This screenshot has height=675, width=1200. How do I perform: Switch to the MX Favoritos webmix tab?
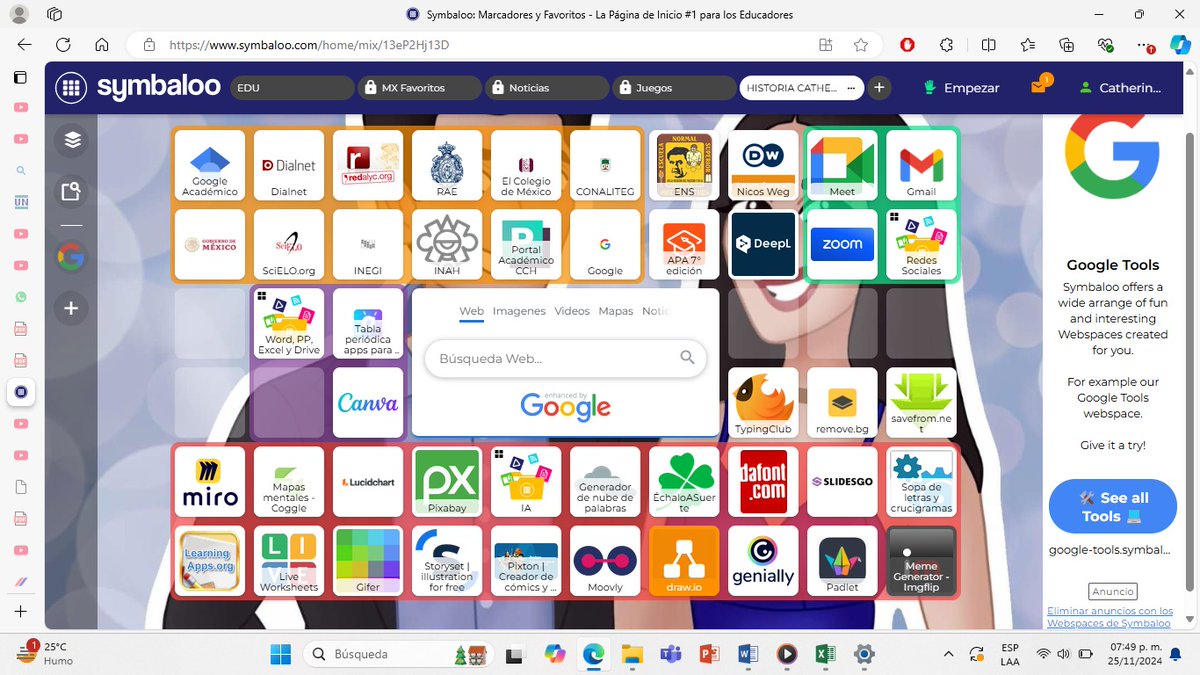click(x=420, y=88)
